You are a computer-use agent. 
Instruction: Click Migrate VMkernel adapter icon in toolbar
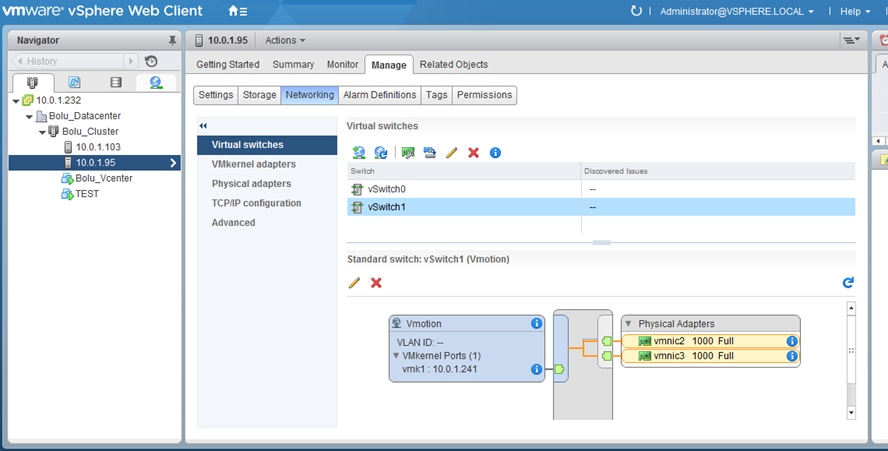pos(430,152)
